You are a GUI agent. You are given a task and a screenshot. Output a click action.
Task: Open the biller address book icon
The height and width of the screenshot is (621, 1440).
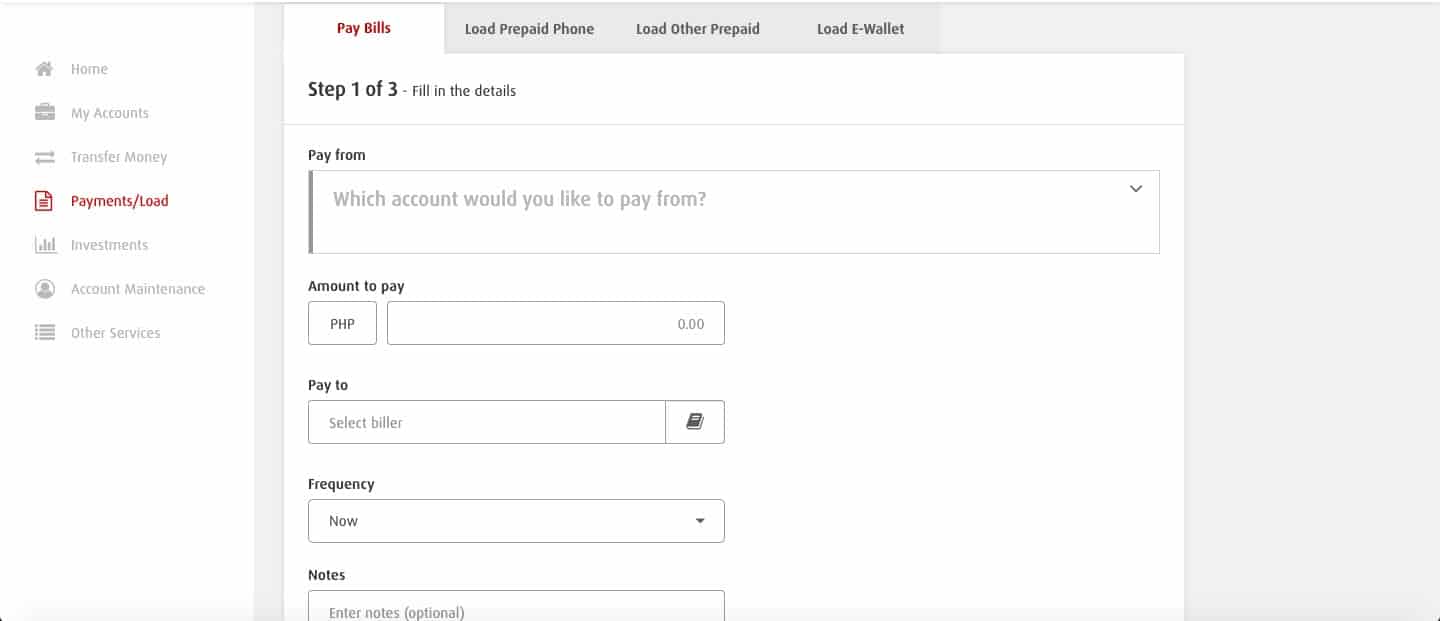tap(694, 422)
